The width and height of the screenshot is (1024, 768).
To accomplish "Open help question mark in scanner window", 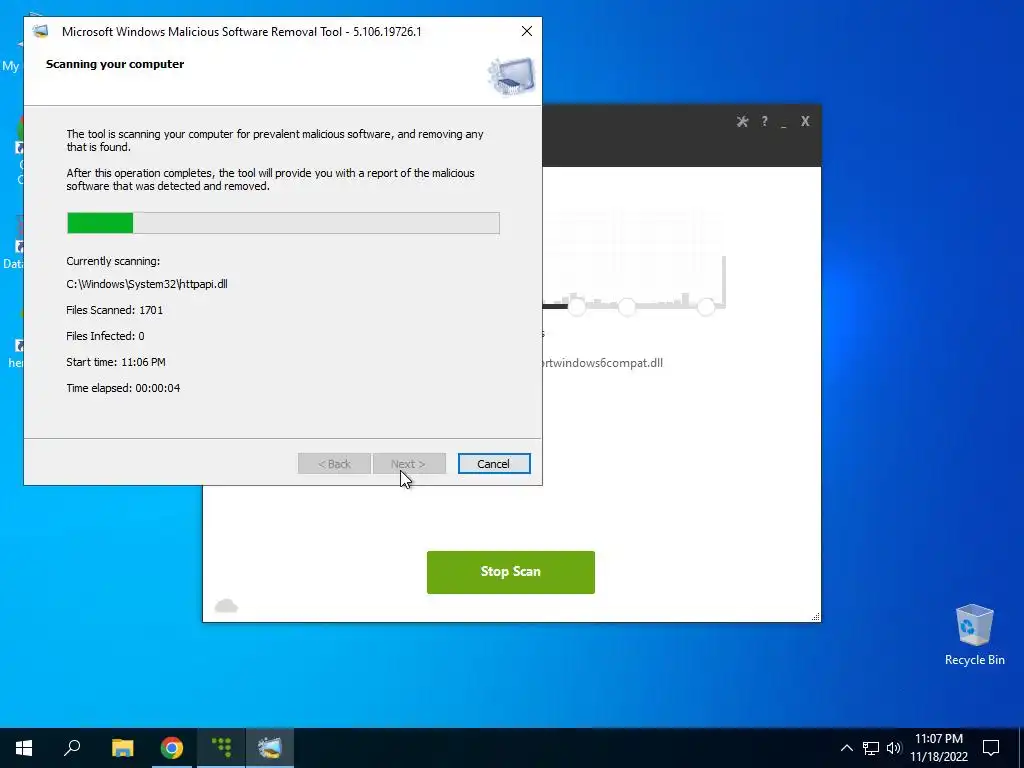I will (764, 121).
